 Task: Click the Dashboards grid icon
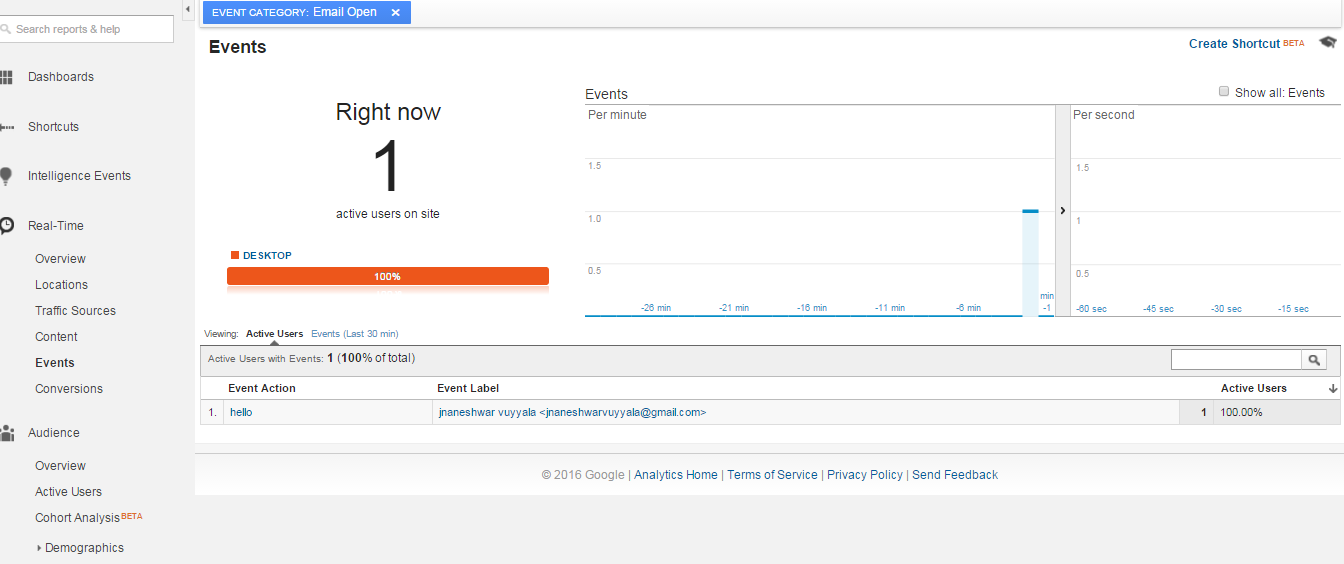(x=5, y=77)
